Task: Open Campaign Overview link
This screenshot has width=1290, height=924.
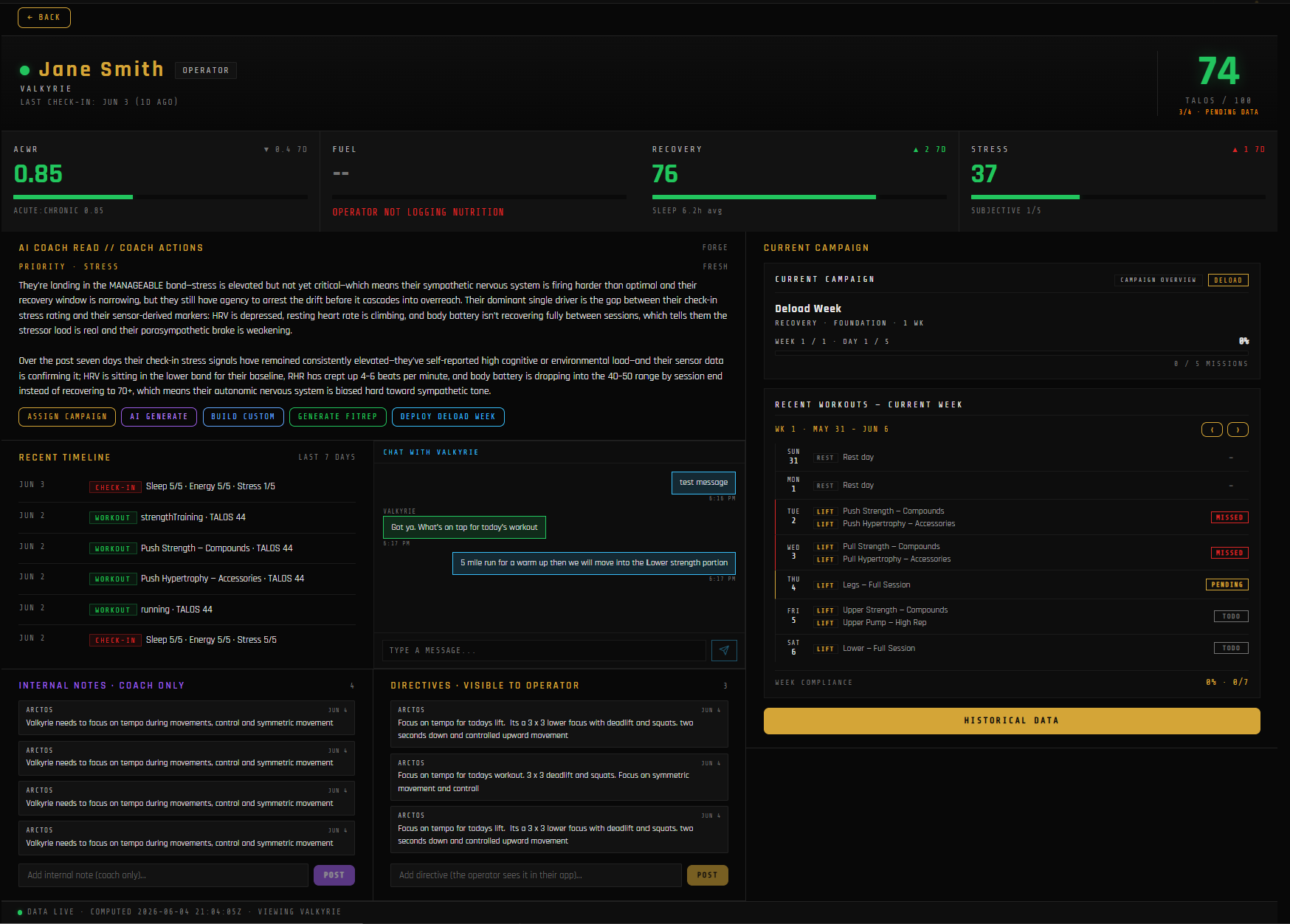Action: tap(1158, 280)
